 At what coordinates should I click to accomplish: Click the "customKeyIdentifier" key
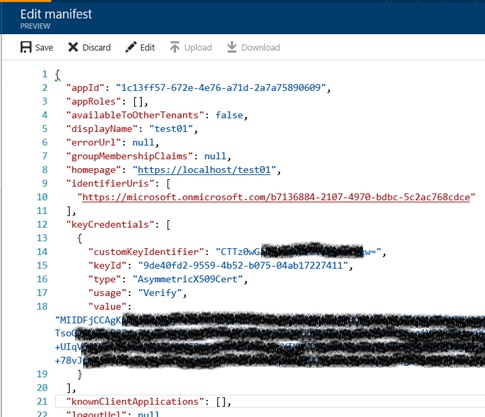click(x=146, y=252)
